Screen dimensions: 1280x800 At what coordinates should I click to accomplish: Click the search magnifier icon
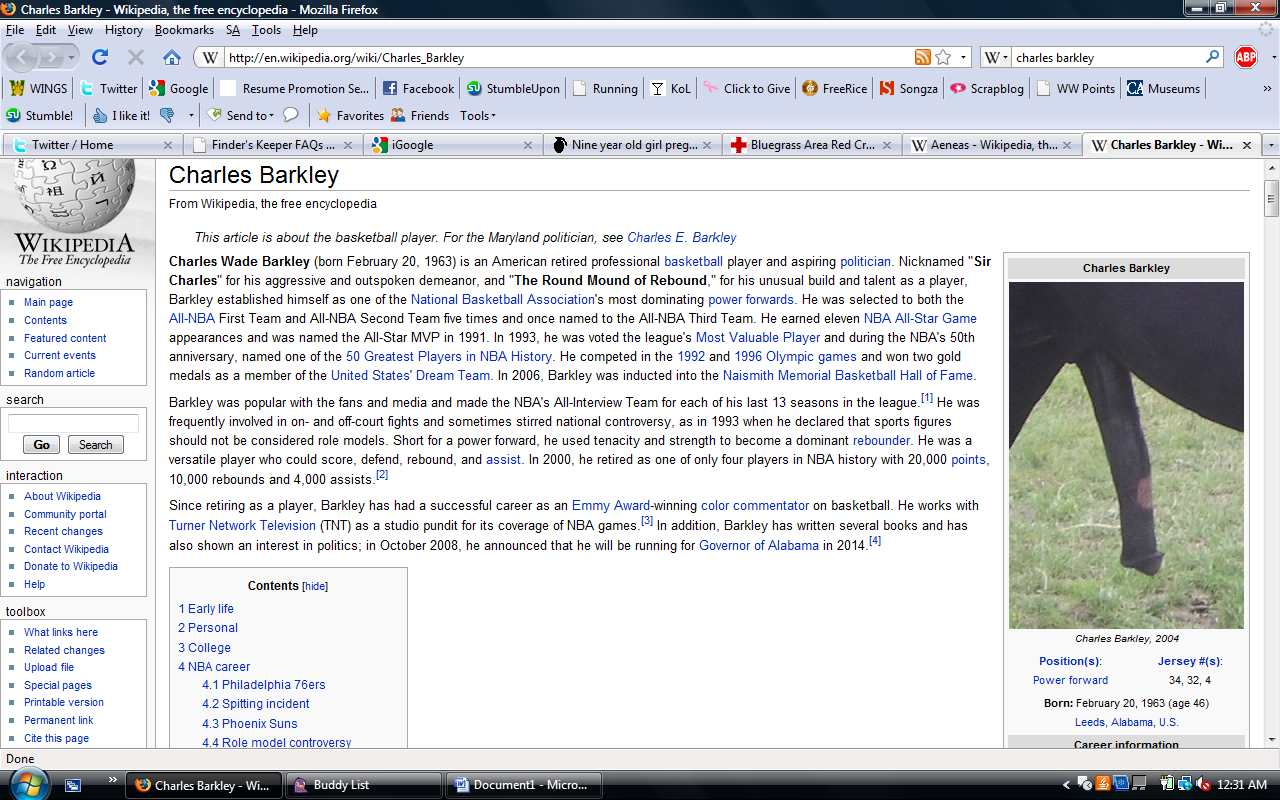(1213, 57)
